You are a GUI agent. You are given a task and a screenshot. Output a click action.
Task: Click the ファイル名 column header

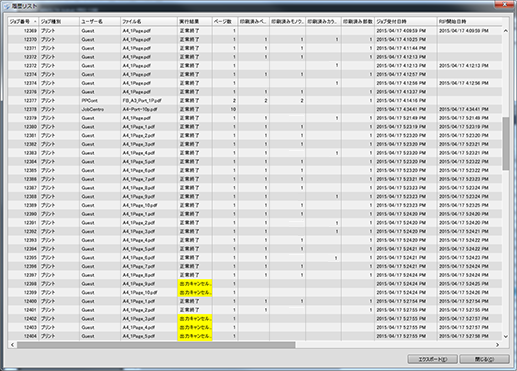pos(149,21)
